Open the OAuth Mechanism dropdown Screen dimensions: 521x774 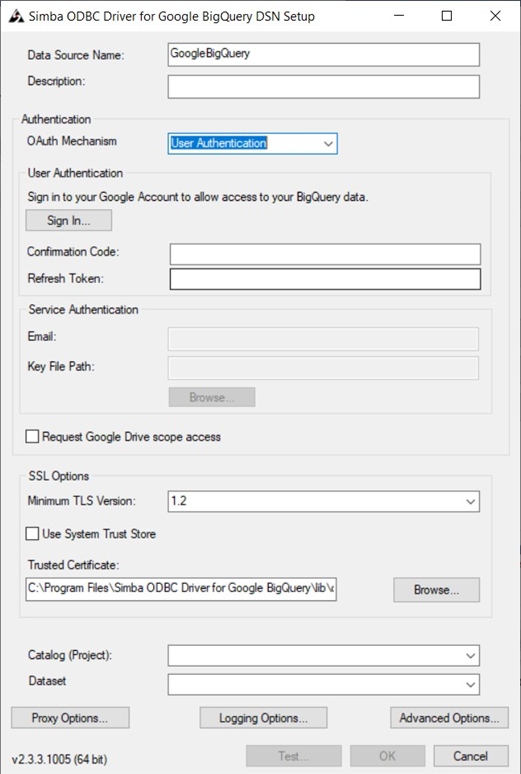(252, 144)
